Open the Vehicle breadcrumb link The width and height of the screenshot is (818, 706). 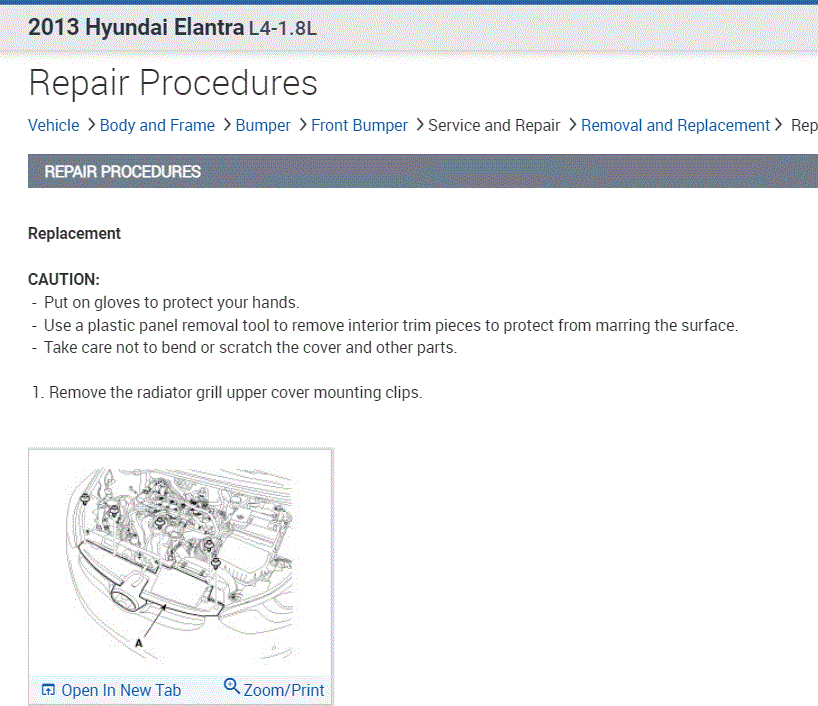click(x=53, y=125)
